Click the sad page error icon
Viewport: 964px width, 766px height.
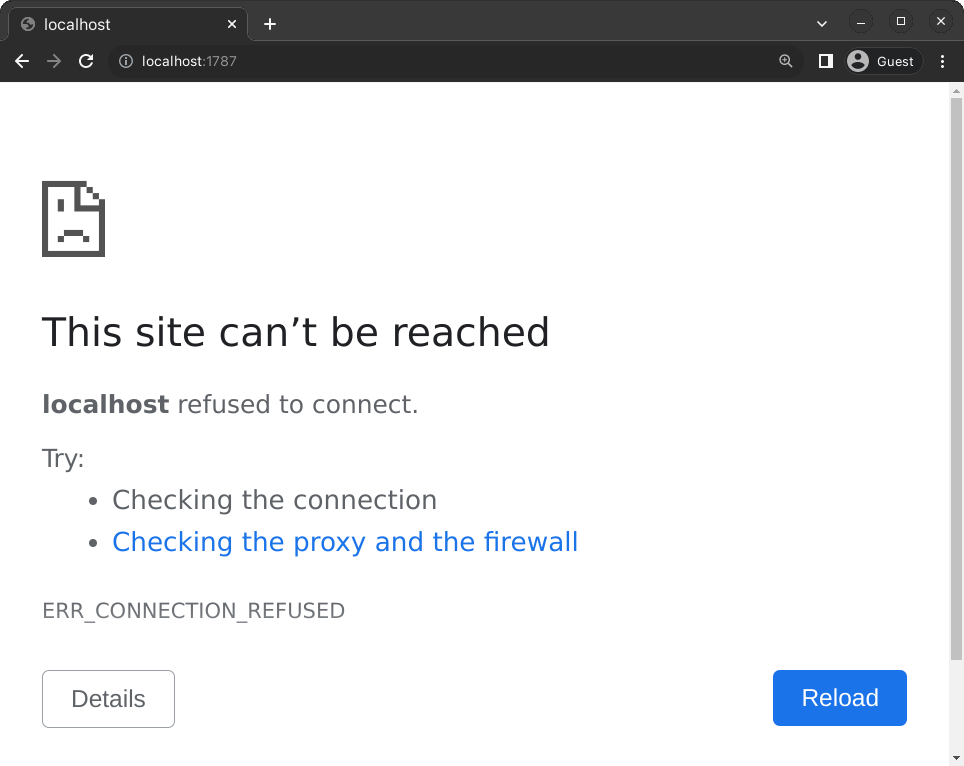pos(73,219)
